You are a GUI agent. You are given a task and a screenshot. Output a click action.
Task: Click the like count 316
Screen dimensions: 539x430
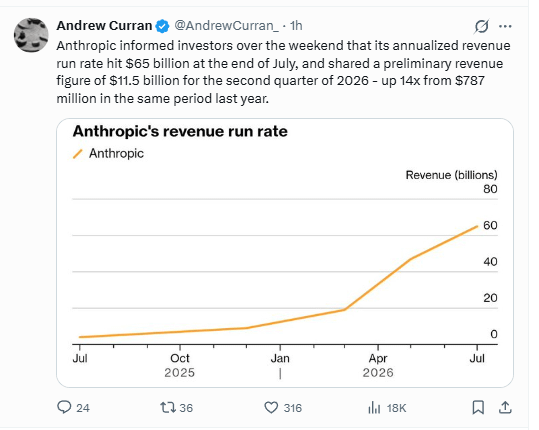[x=293, y=408]
